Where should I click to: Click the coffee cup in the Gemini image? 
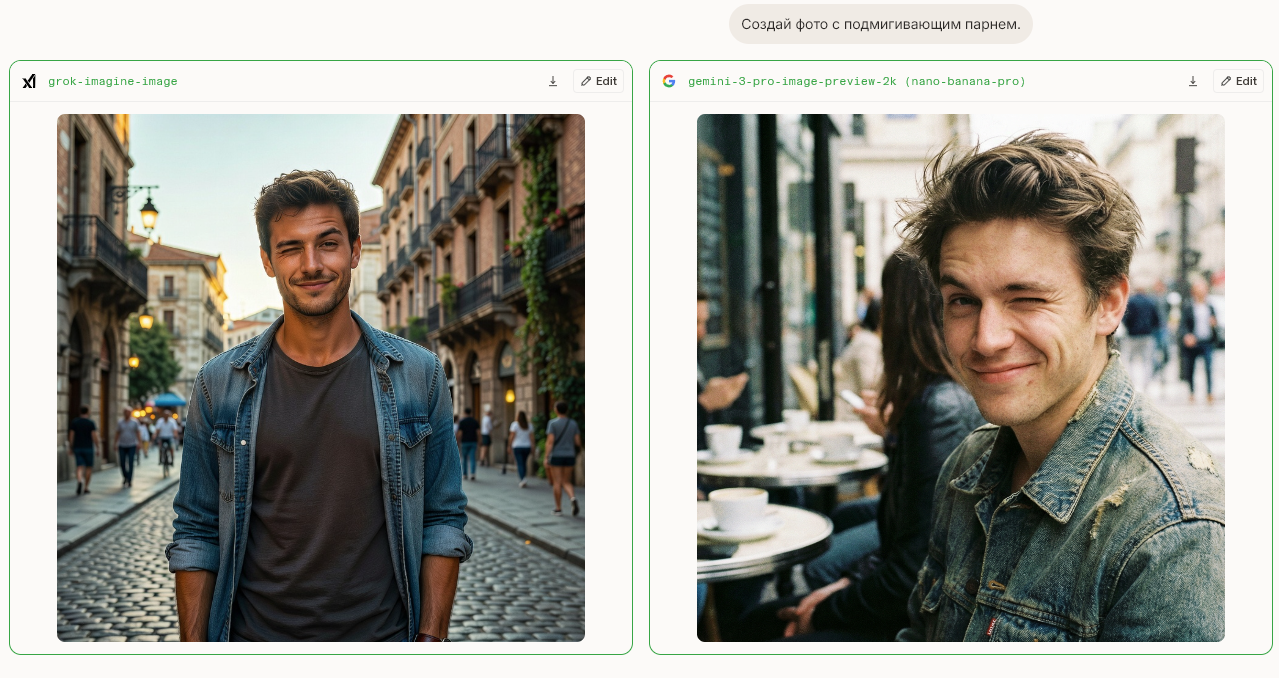point(738,508)
